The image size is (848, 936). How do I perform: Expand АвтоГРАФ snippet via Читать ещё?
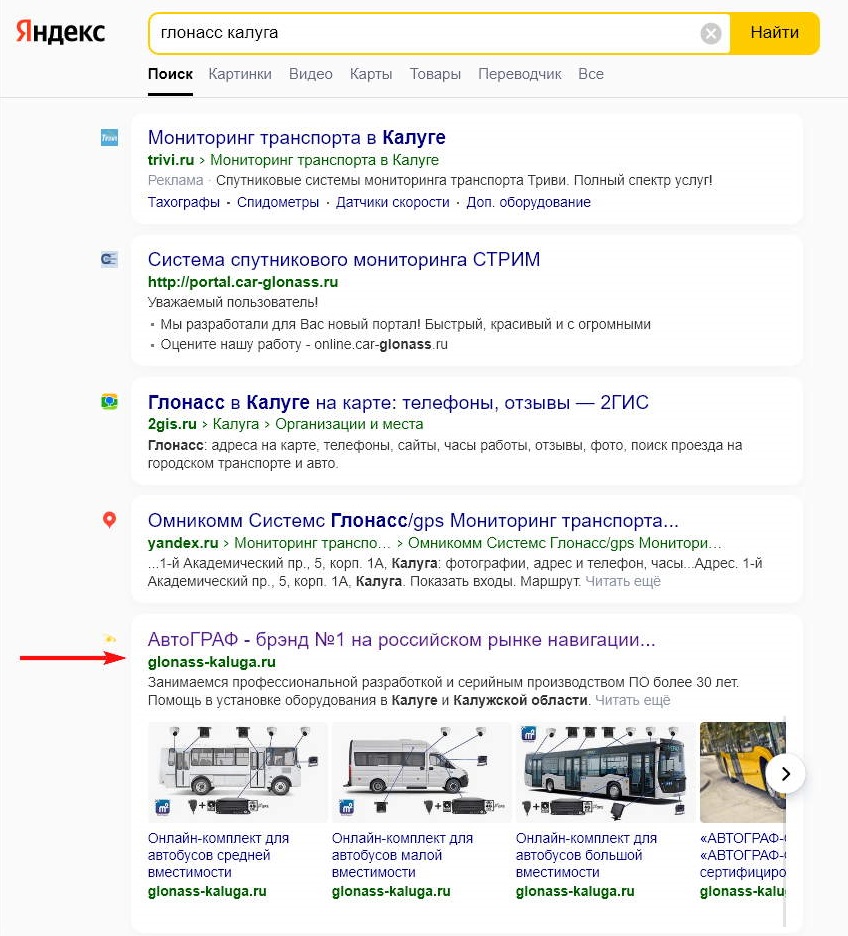(632, 700)
